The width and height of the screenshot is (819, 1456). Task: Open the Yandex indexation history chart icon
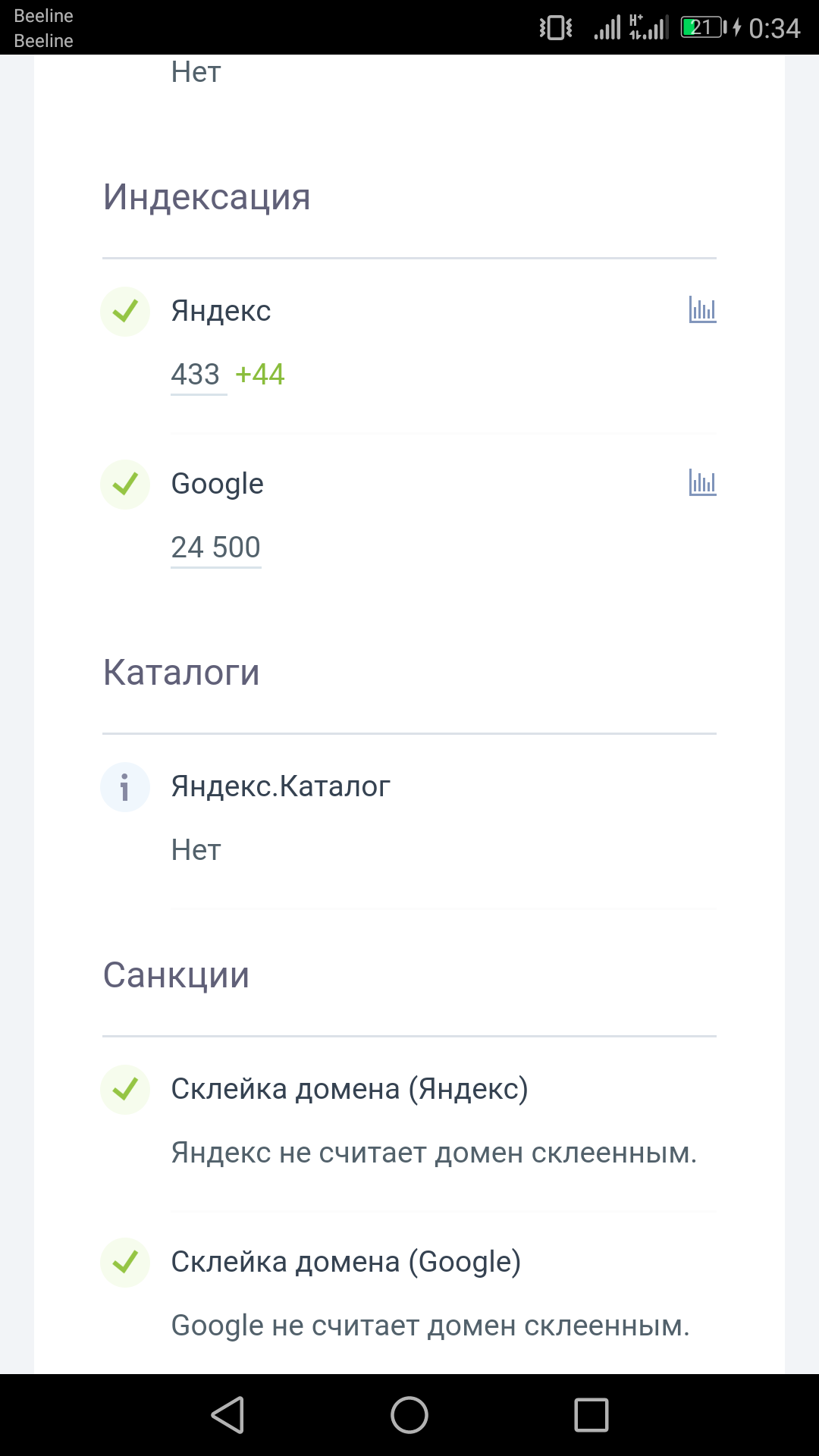click(x=702, y=309)
